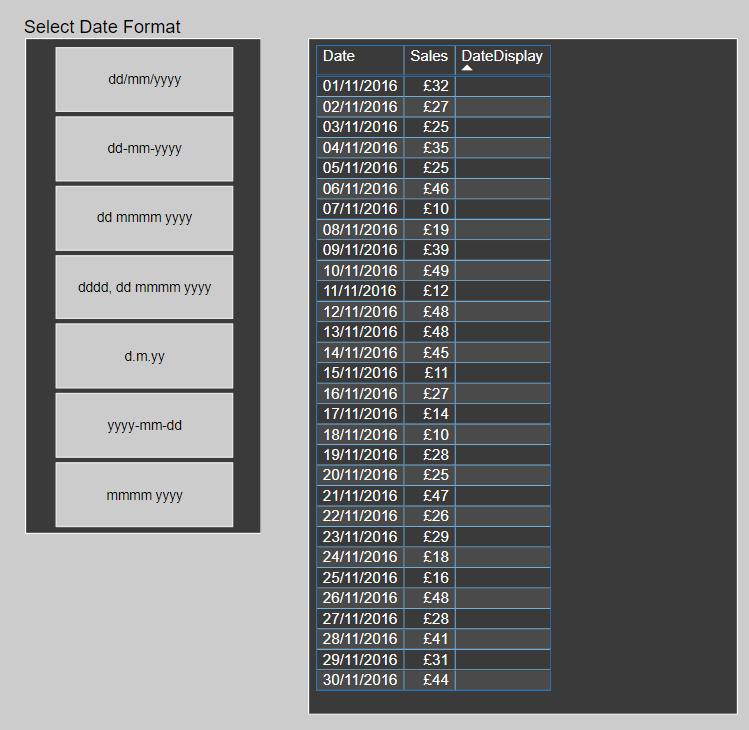
Task: Select the 30/11/2016 date cell
Action: tap(360, 680)
